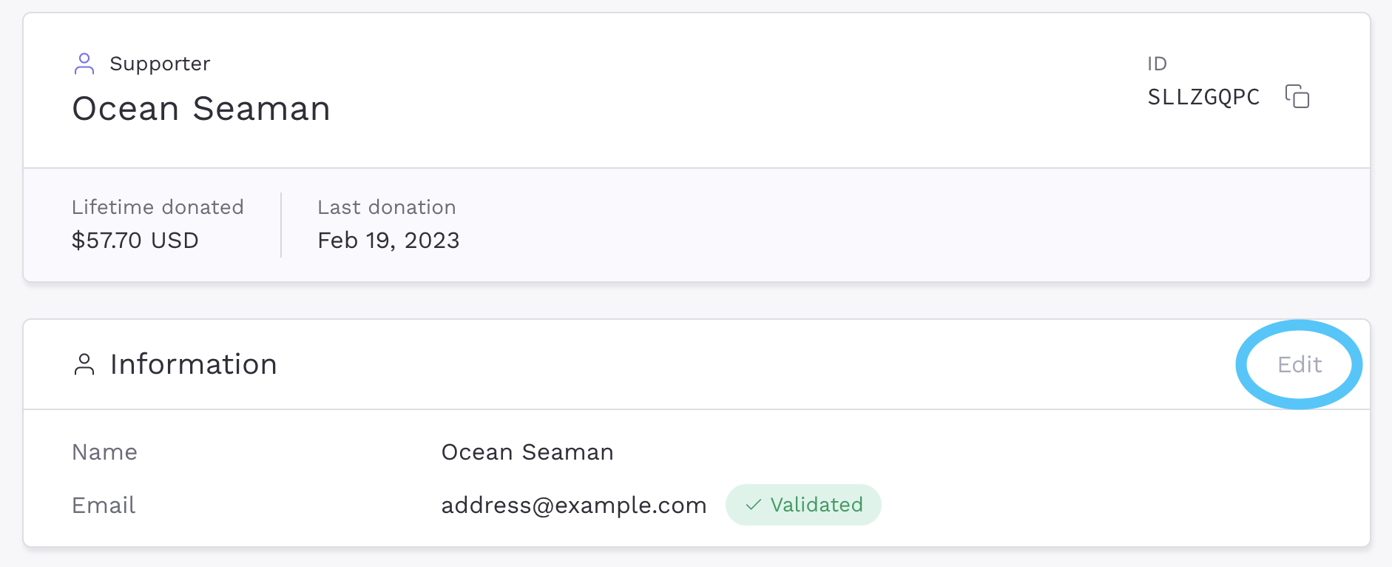The height and width of the screenshot is (567, 1392).
Task: Click the Information section title
Action: click(193, 364)
